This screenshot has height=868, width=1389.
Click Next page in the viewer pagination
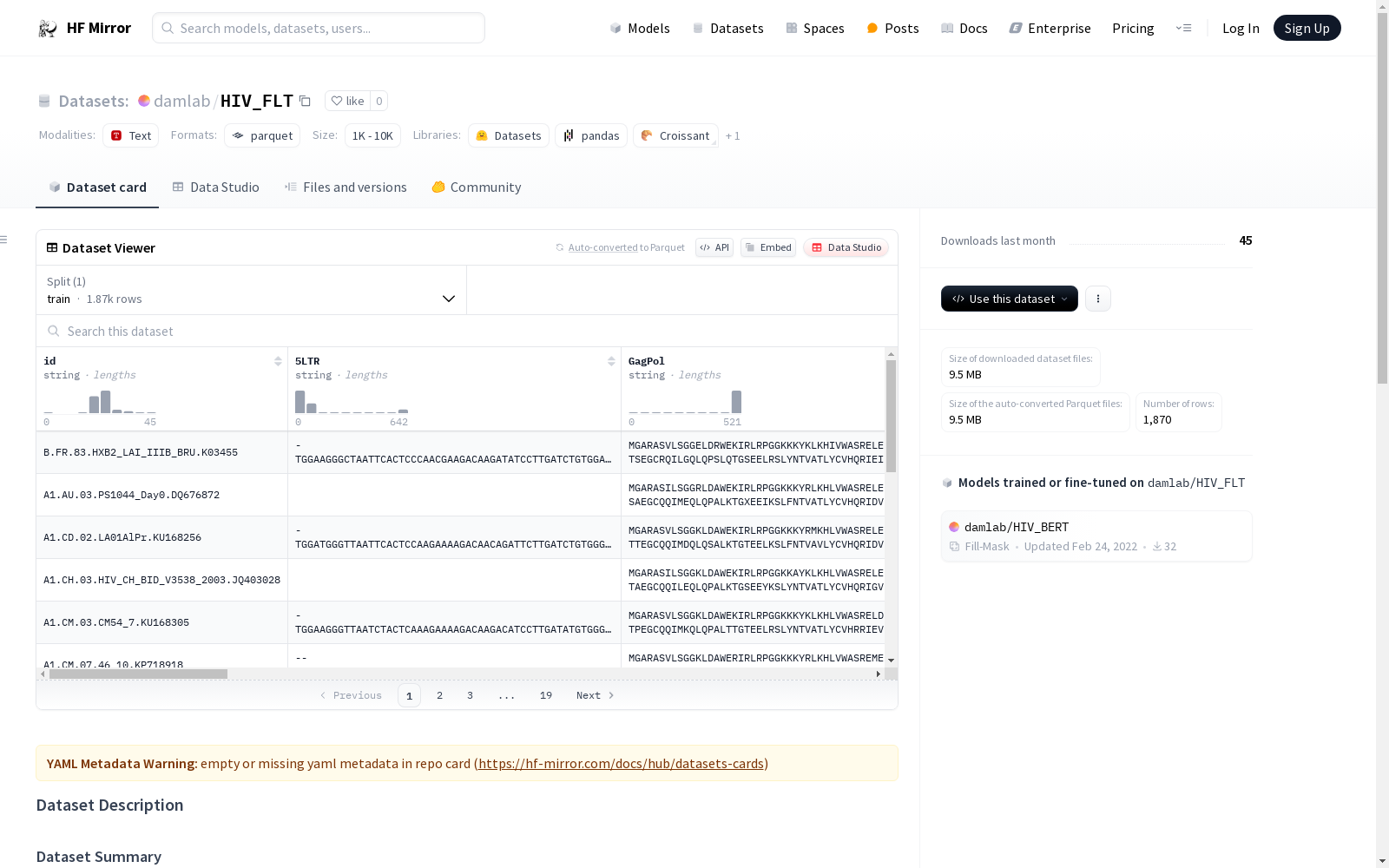[x=596, y=695]
